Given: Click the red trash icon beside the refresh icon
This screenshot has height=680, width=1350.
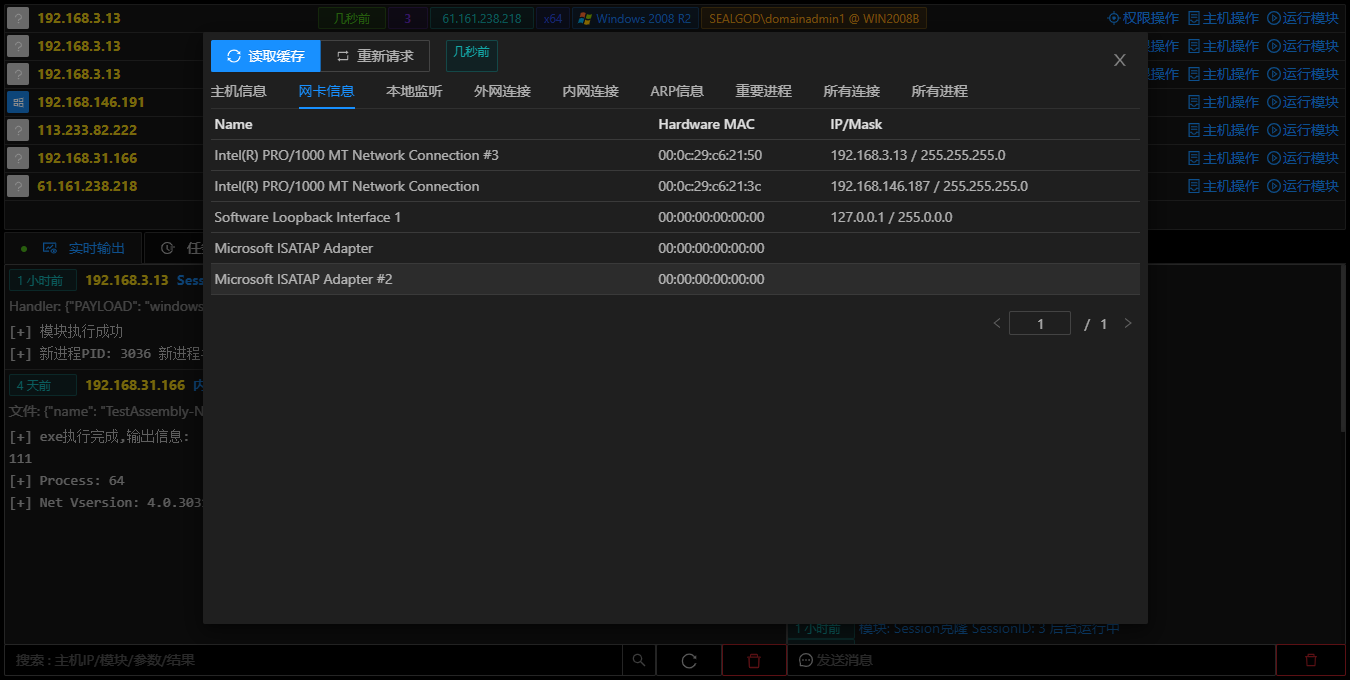Looking at the screenshot, I should pyautogui.click(x=754, y=660).
